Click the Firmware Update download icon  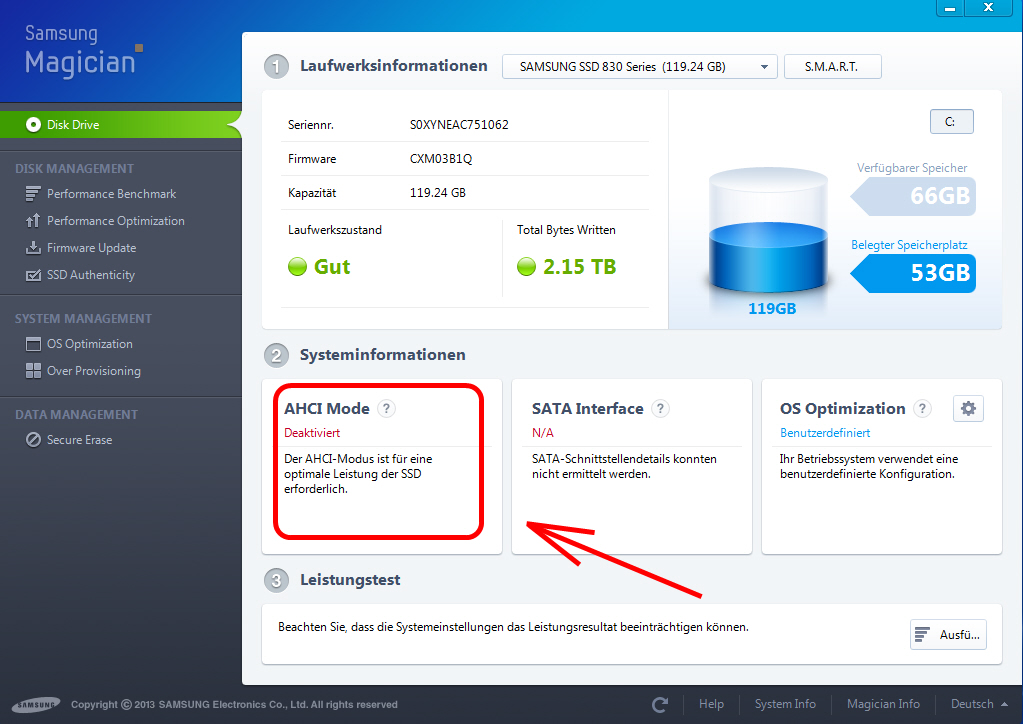[33, 248]
